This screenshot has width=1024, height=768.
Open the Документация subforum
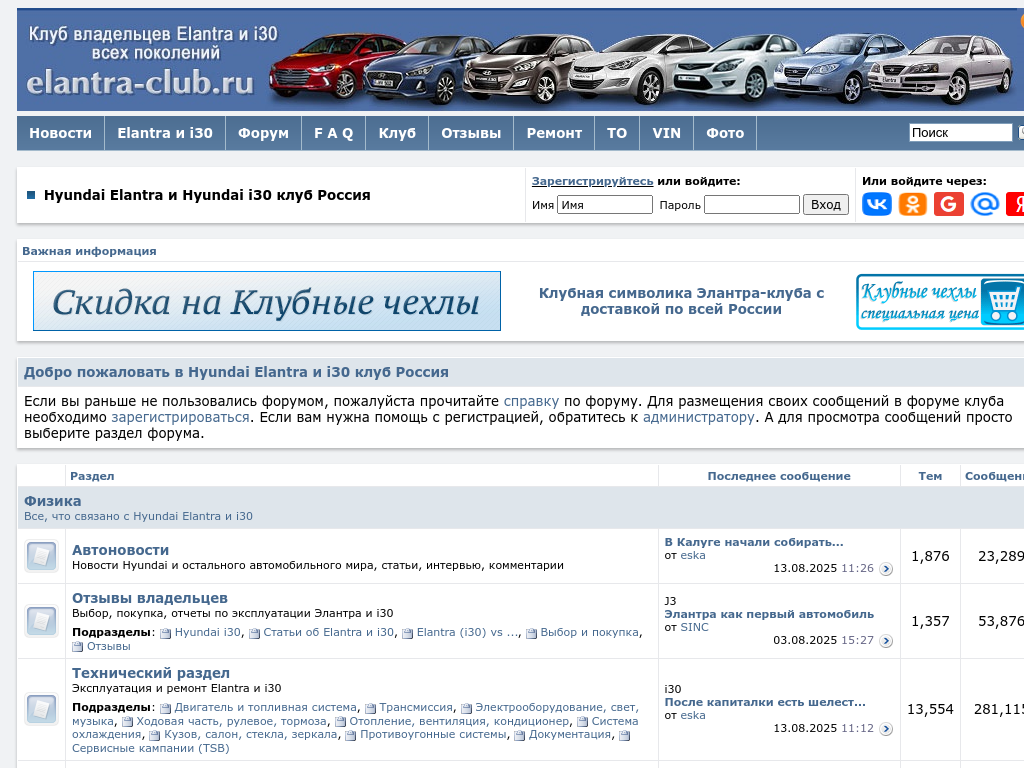[569, 734]
